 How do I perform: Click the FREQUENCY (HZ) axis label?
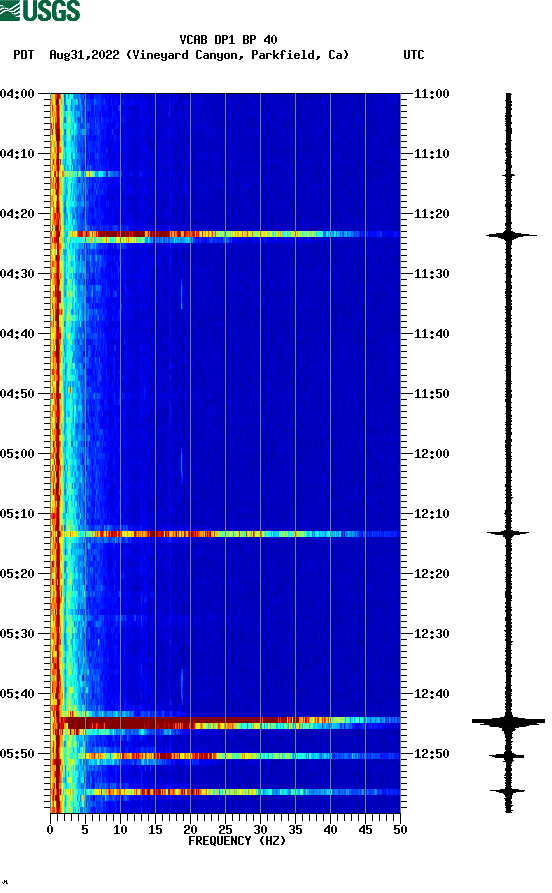pyautogui.click(x=237, y=841)
